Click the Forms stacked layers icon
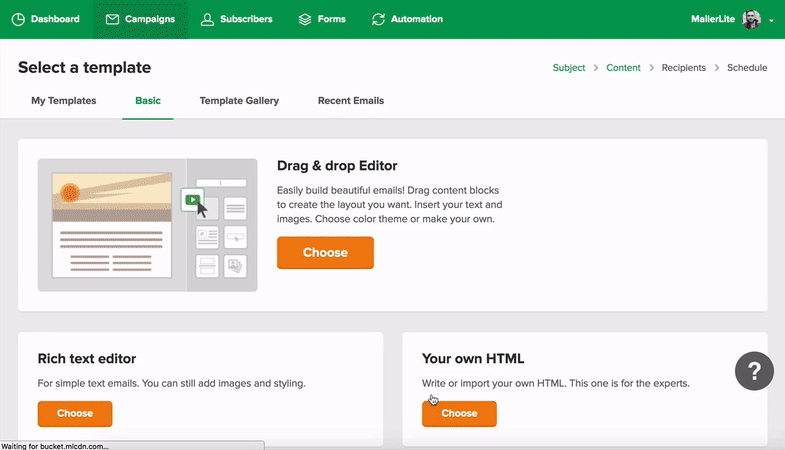785x450 pixels. pyautogui.click(x=305, y=20)
